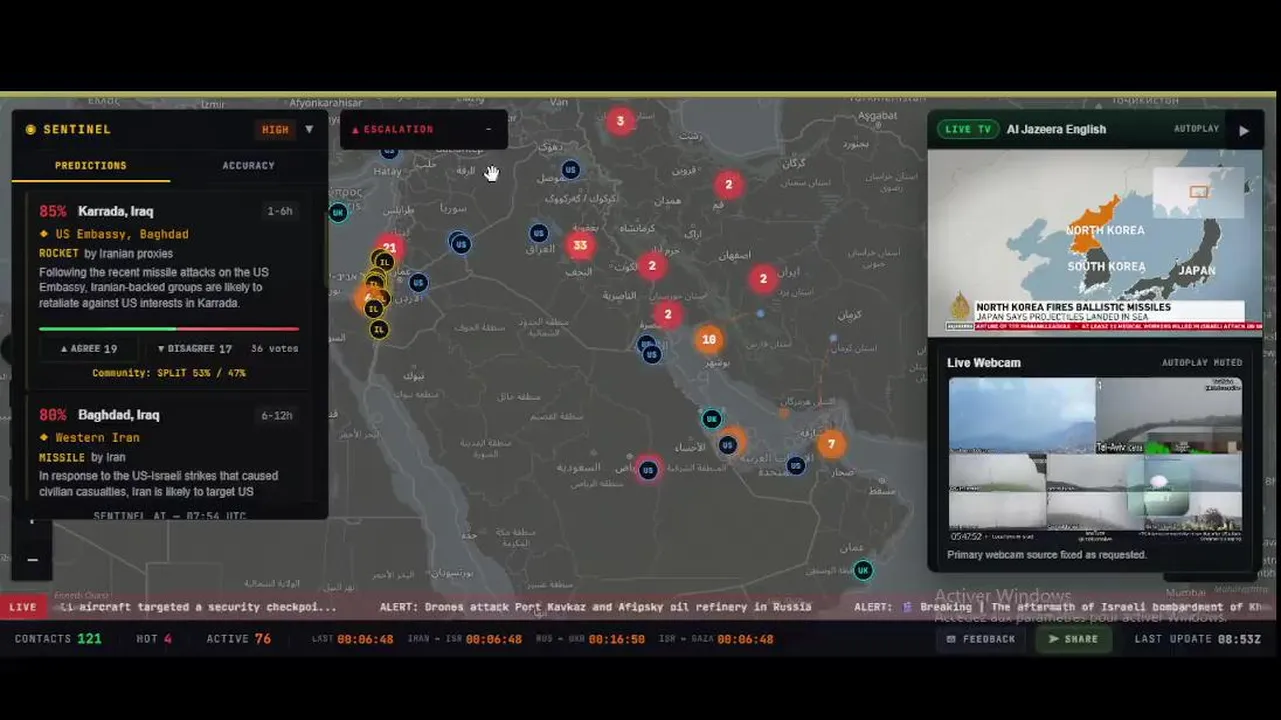Click the ISR - GAZA timer

[x=716, y=639]
